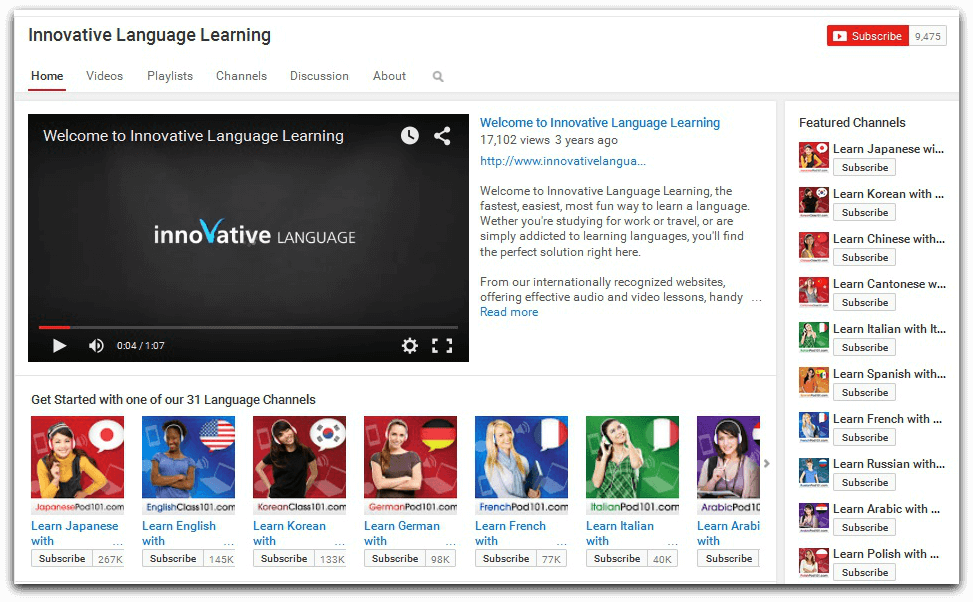Open Welcome to Innovative Language Learning title link
Screen dimensions: 973x602
[600, 123]
